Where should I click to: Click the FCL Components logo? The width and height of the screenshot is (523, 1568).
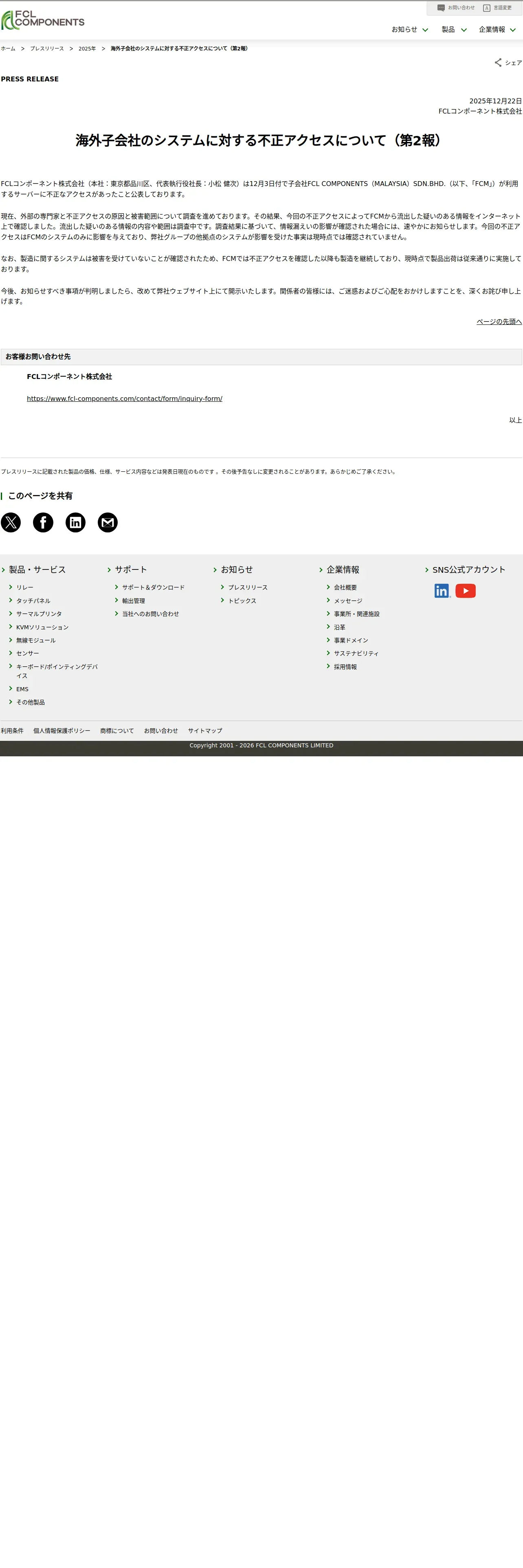click(x=43, y=20)
